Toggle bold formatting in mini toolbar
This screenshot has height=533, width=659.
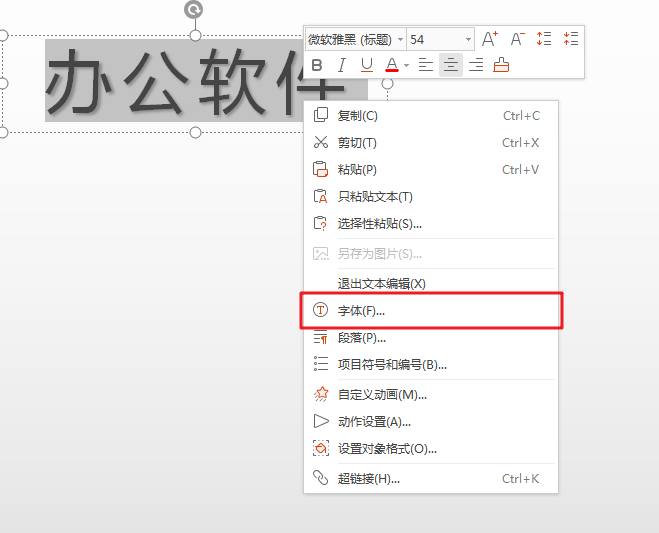coord(317,65)
